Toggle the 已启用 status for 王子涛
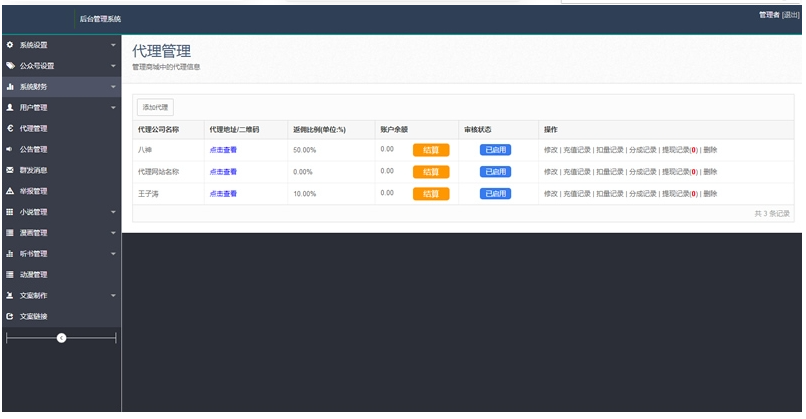Image resolution: width=806 pixels, height=419 pixels. click(x=494, y=194)
